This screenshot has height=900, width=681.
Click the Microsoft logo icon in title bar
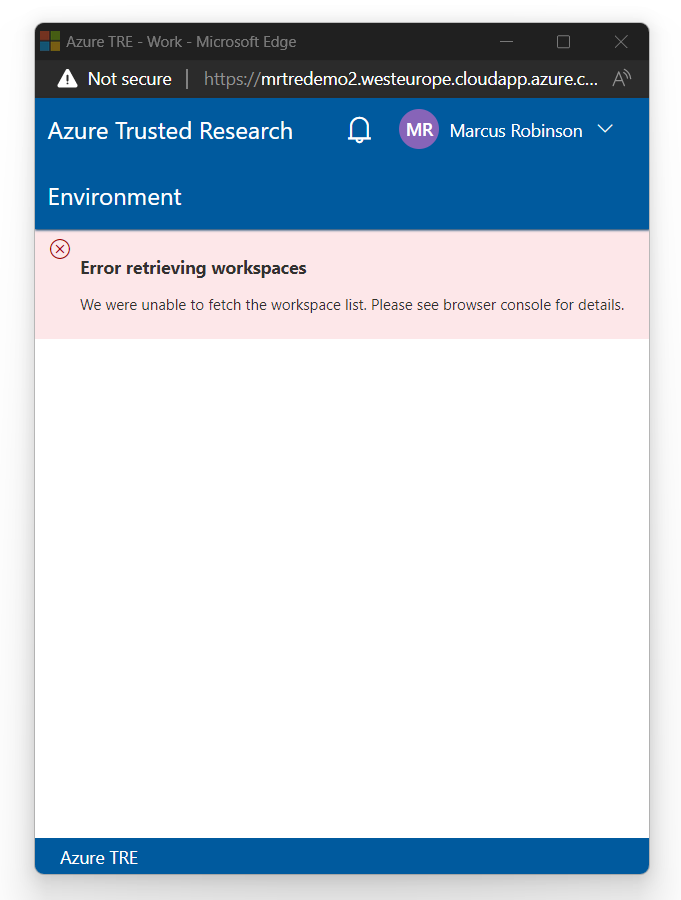pos(49,41)
